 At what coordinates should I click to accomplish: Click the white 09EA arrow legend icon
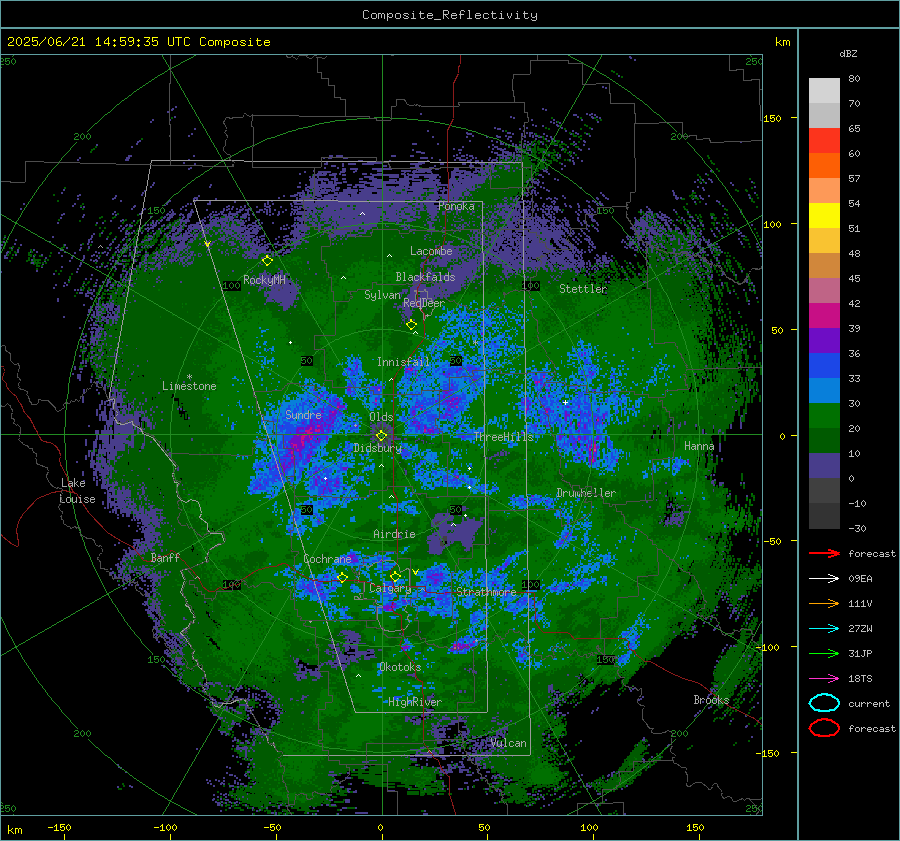click(824, 579)
